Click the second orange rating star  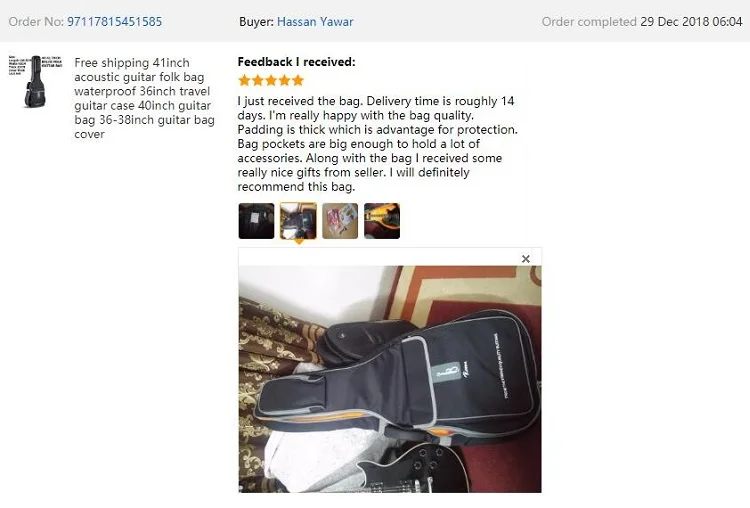(258, 80)
